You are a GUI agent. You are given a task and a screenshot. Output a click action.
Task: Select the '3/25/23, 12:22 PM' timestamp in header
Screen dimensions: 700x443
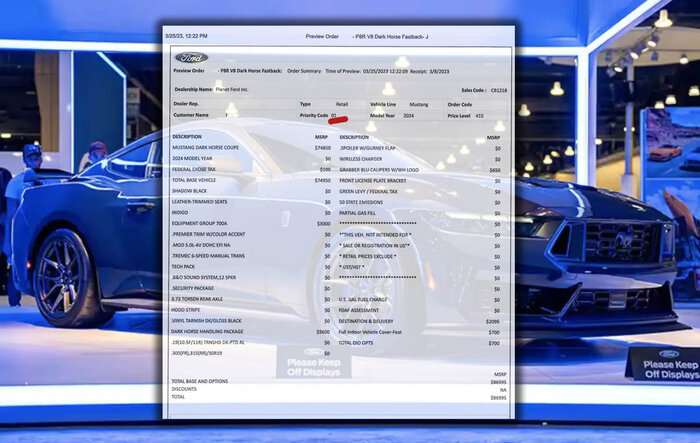(186, 36)
